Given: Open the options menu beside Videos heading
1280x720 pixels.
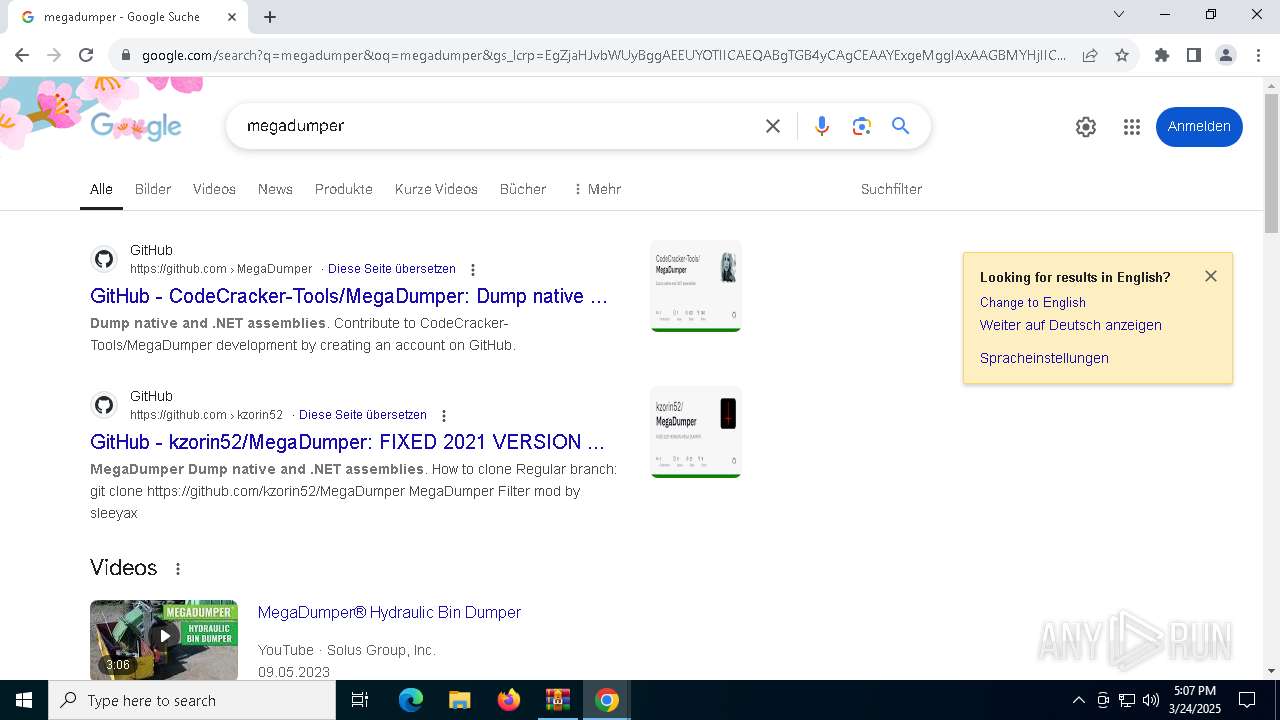Looking at the screenshot, I should pos(178,569).
